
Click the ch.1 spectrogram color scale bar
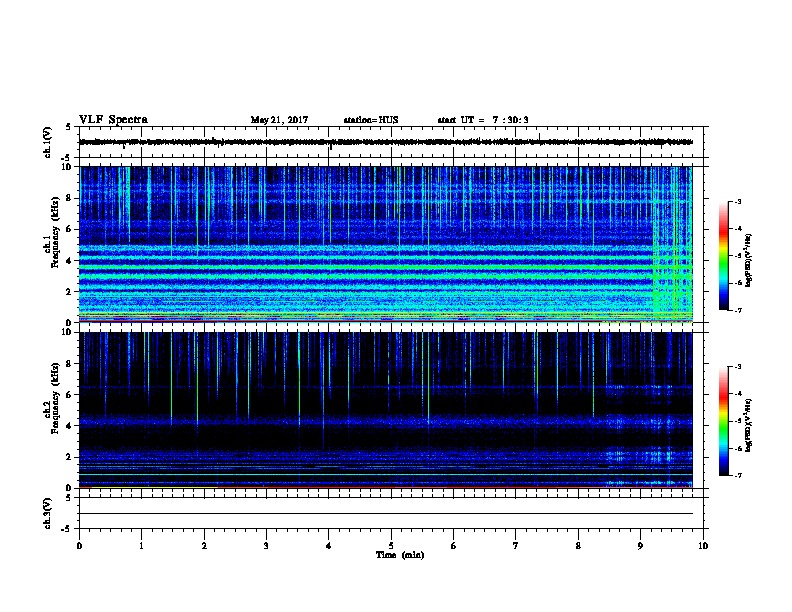[724, 256]
